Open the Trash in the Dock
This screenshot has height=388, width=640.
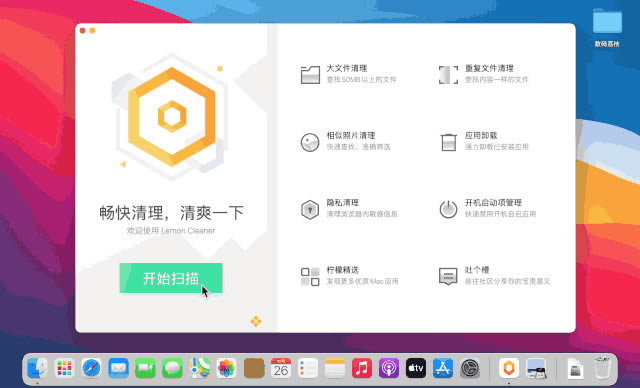click(x=602, y=368)
